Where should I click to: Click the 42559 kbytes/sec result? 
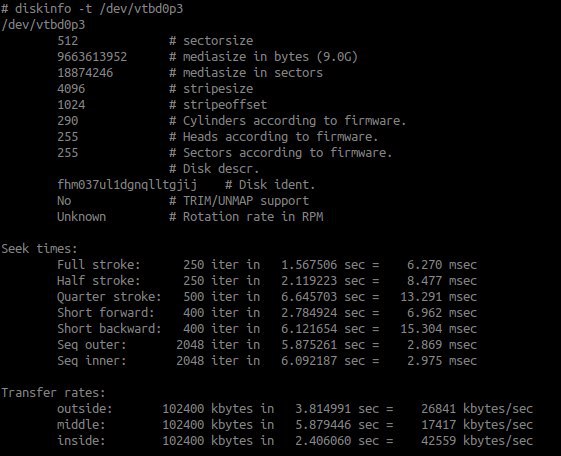click(x=477, y=441)
